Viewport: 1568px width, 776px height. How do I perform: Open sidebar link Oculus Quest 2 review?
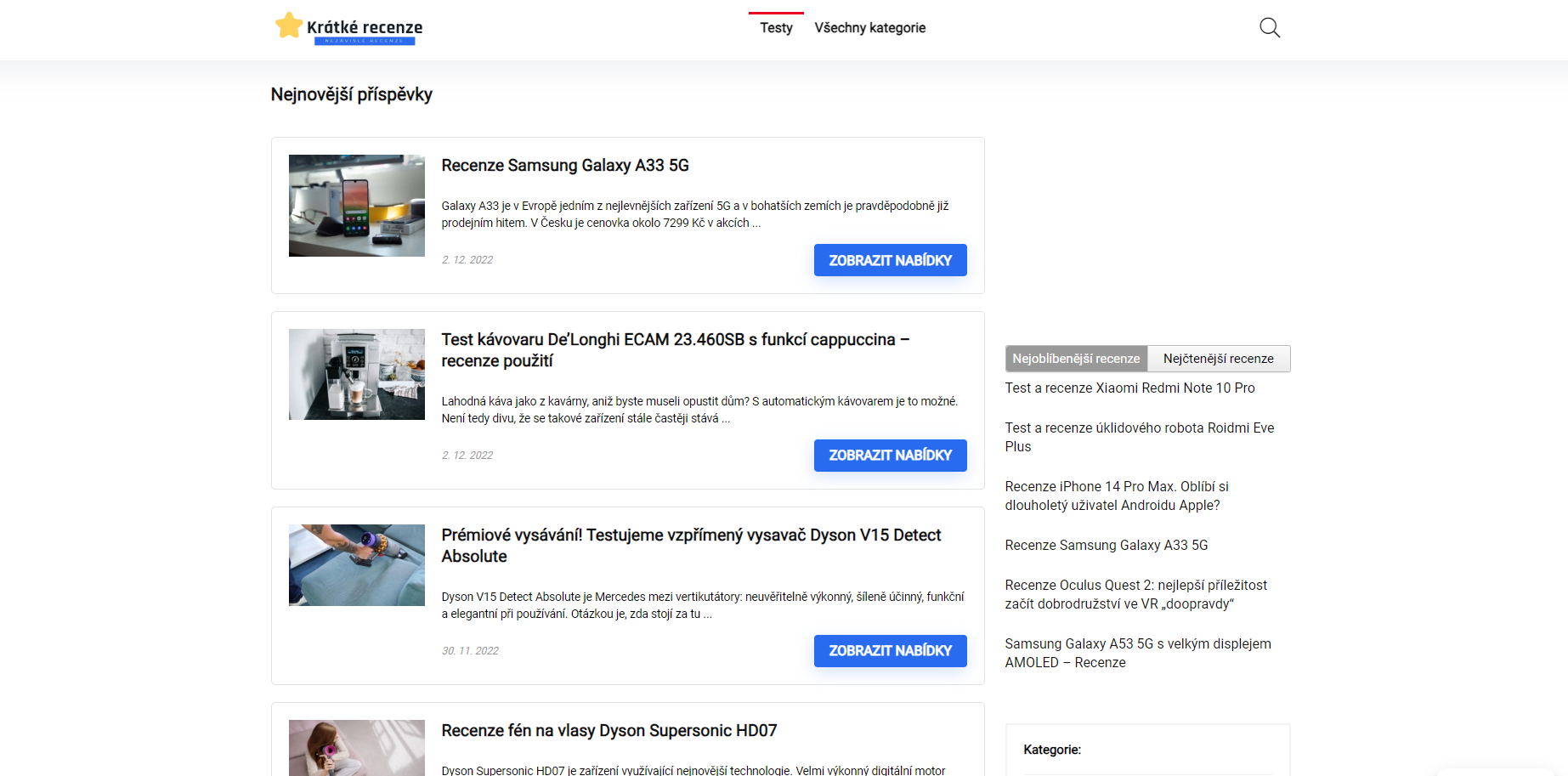(x=1135, y=594)
